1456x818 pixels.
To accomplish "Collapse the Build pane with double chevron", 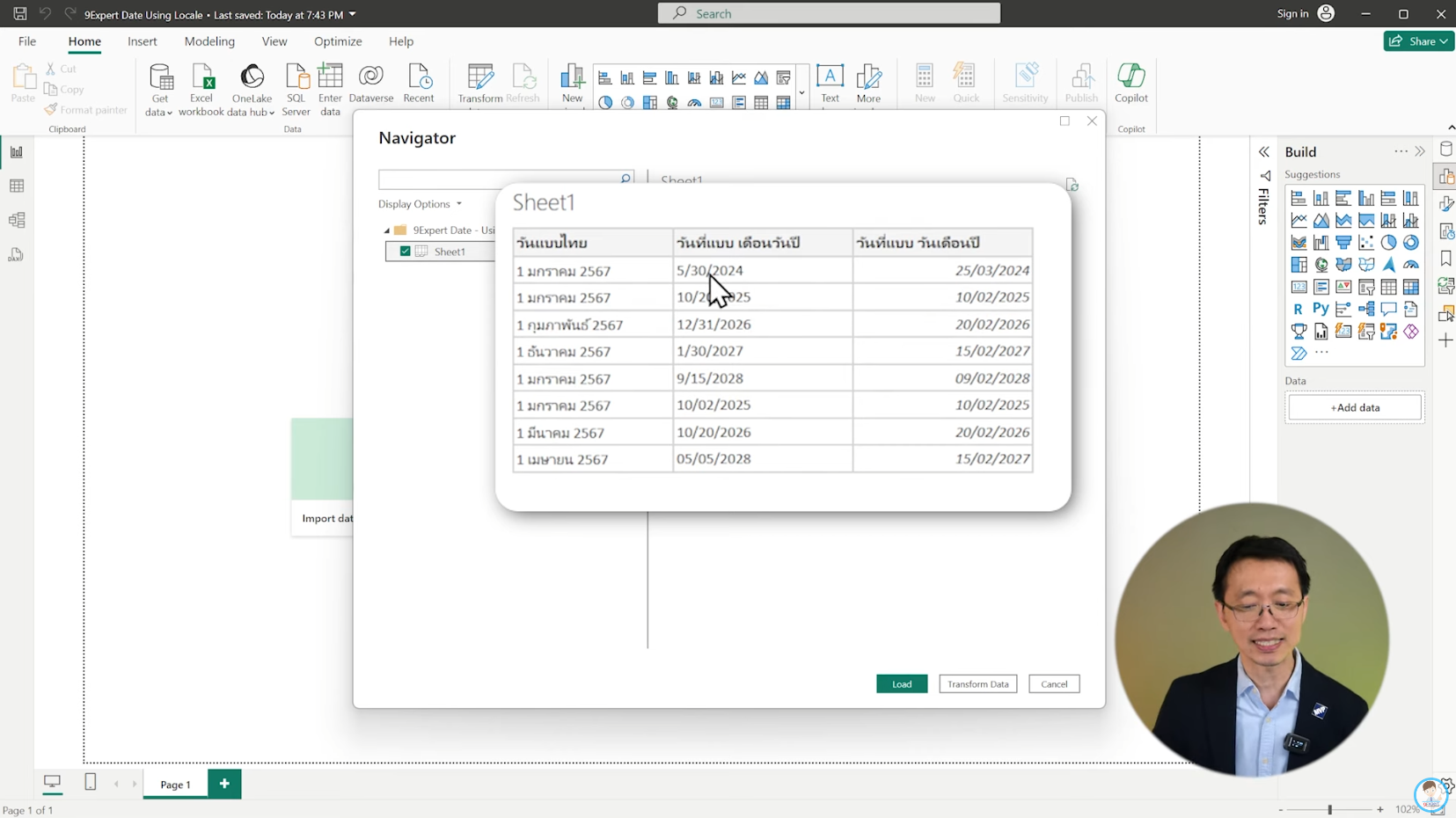I will [1420, 152].
